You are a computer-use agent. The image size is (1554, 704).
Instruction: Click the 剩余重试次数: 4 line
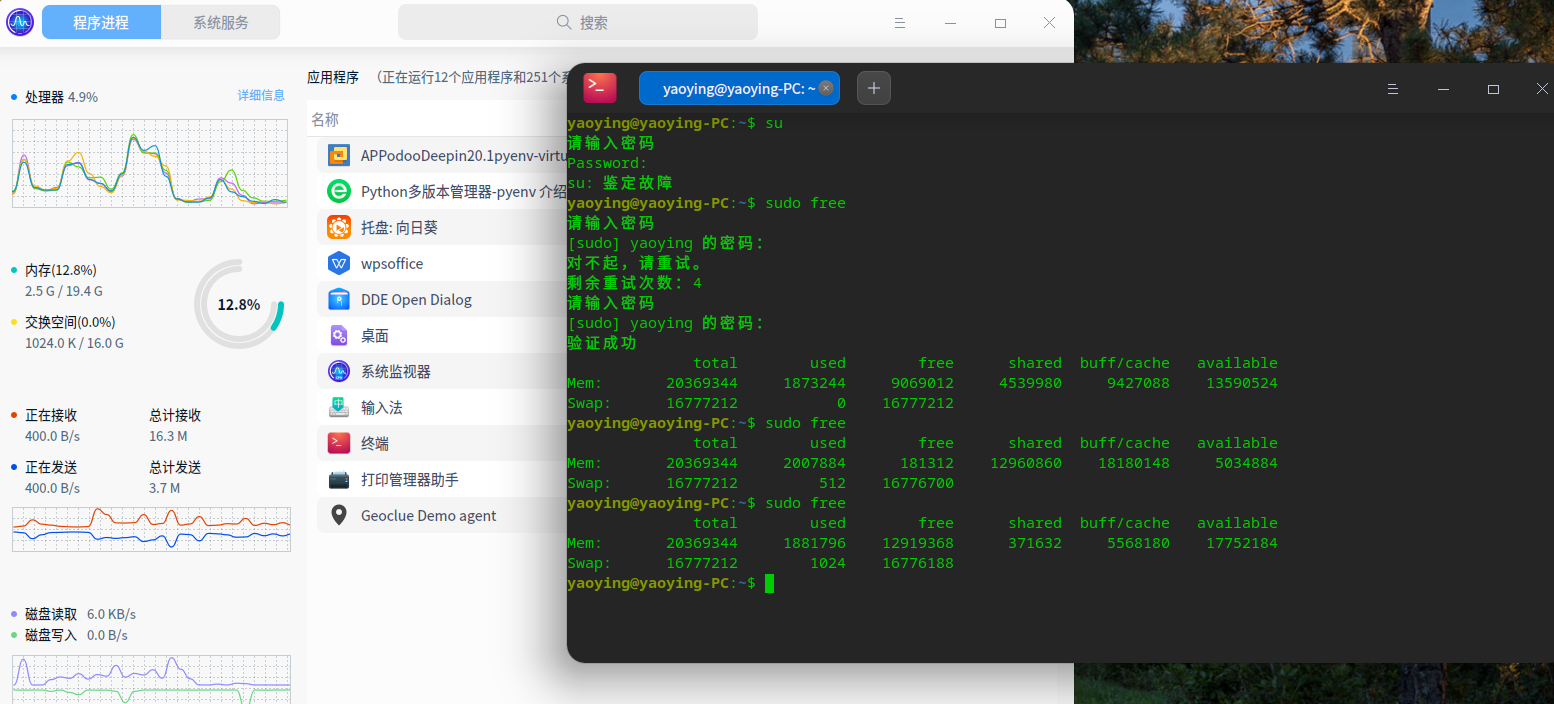click(634, 283)
